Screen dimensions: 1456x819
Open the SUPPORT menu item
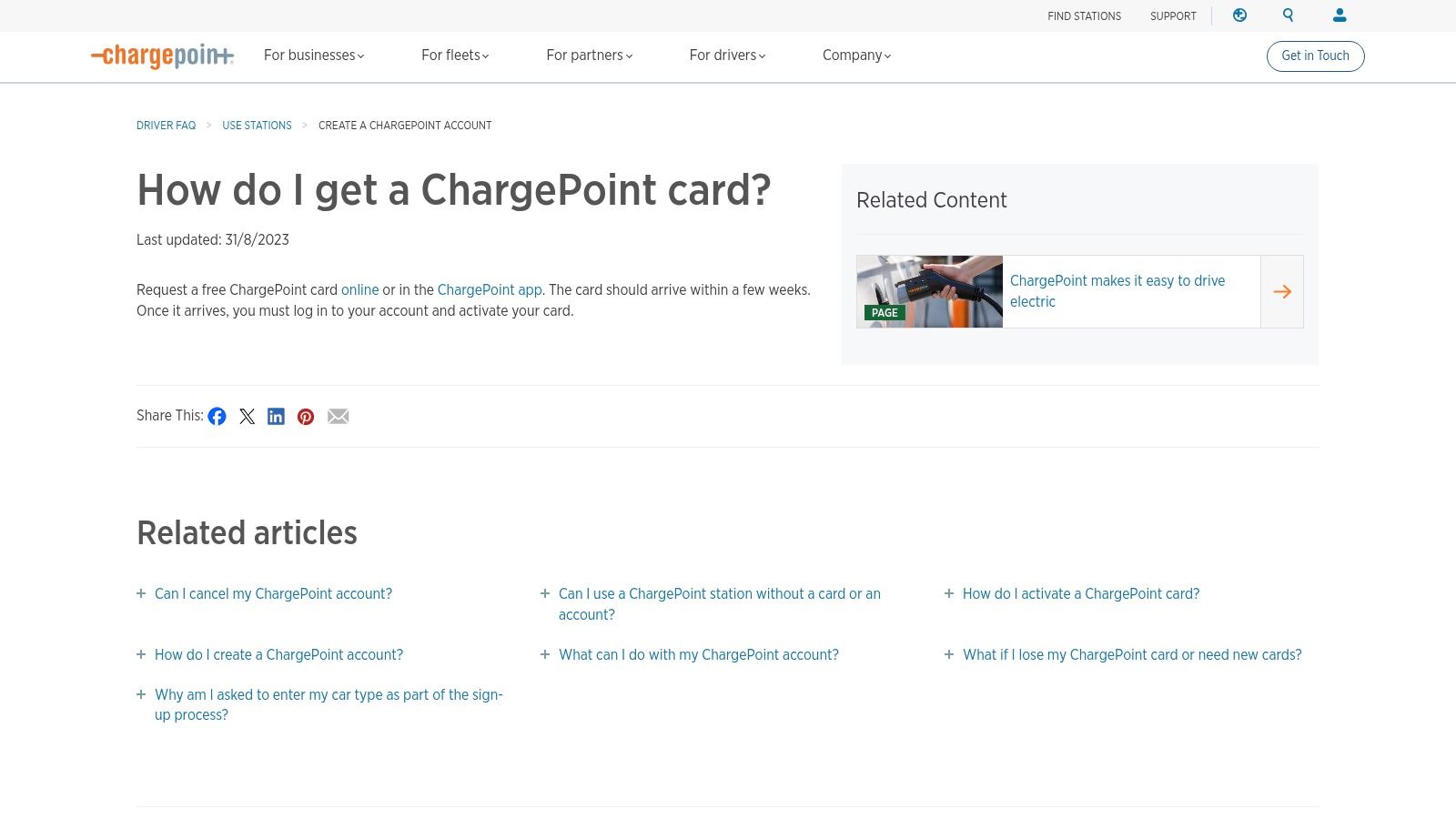pyautogui.click(x=1173, y=15)
